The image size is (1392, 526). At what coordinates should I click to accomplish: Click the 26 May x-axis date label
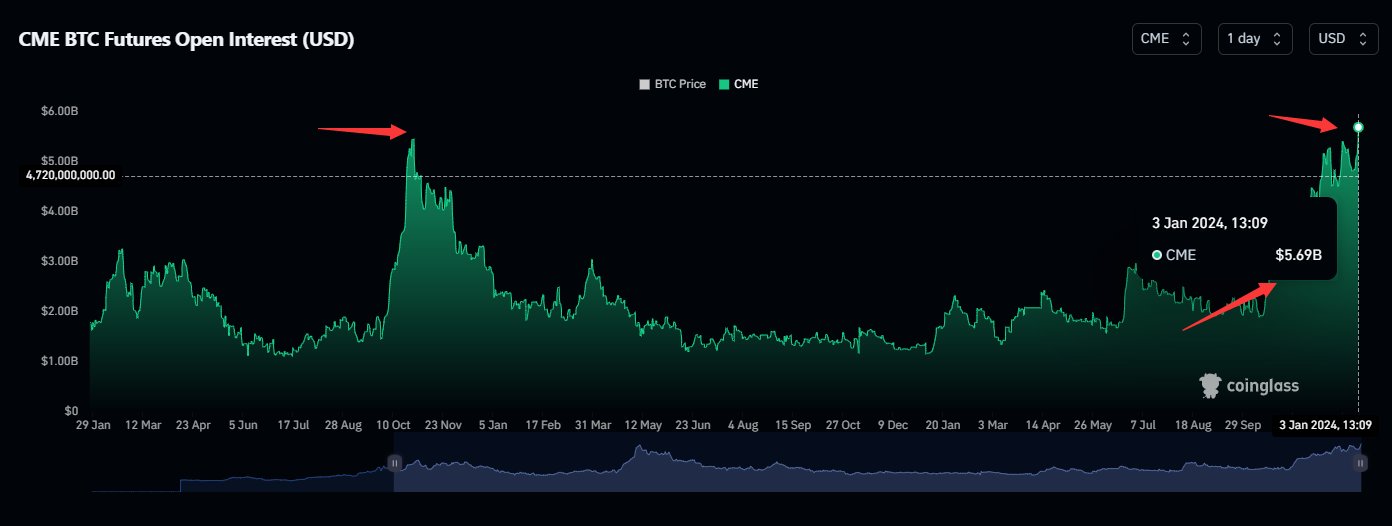[1093, 425]
